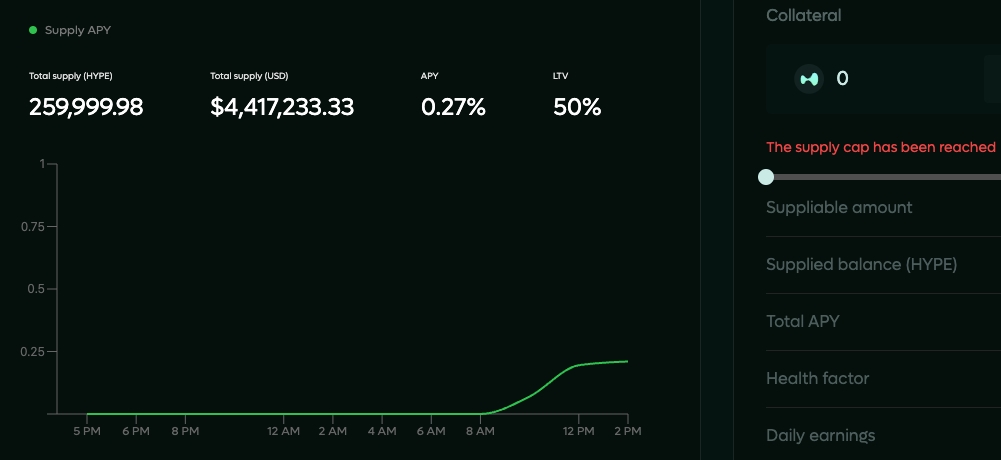Click the HYPE token icon in Collateral box
The width and height of the screenshot is (1001, 460).
click(x=809, y=79)
